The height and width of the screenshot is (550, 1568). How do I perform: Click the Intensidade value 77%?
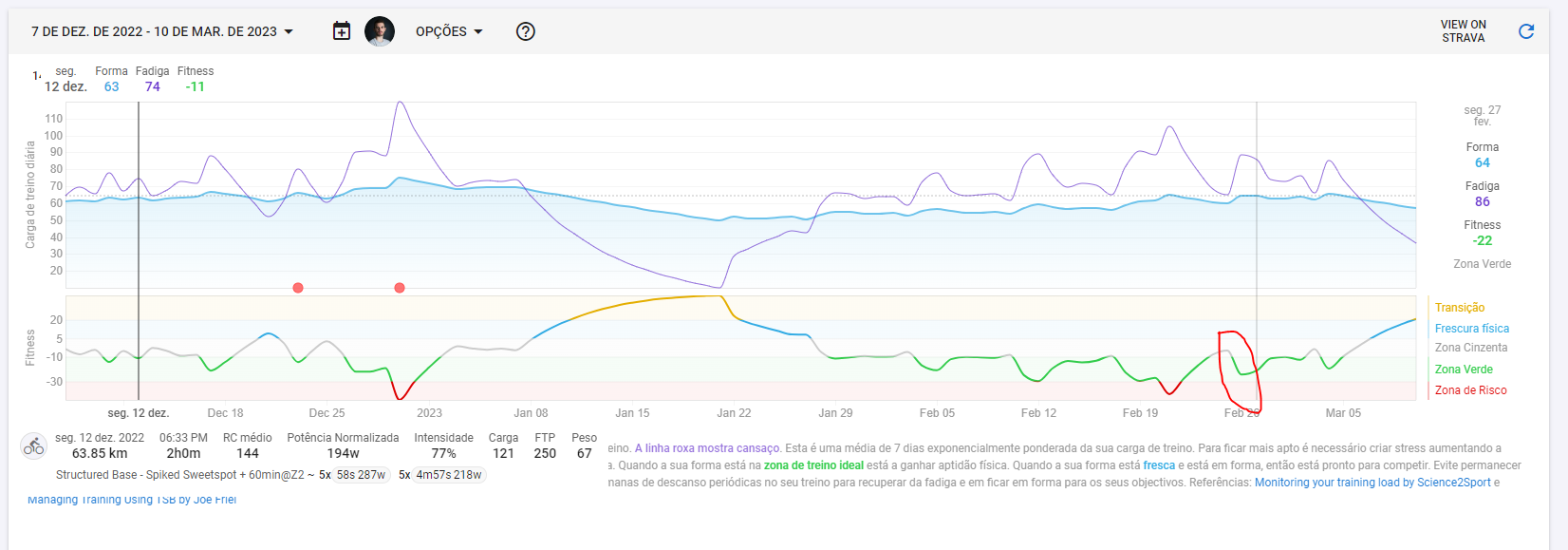[x=443, y=454]
